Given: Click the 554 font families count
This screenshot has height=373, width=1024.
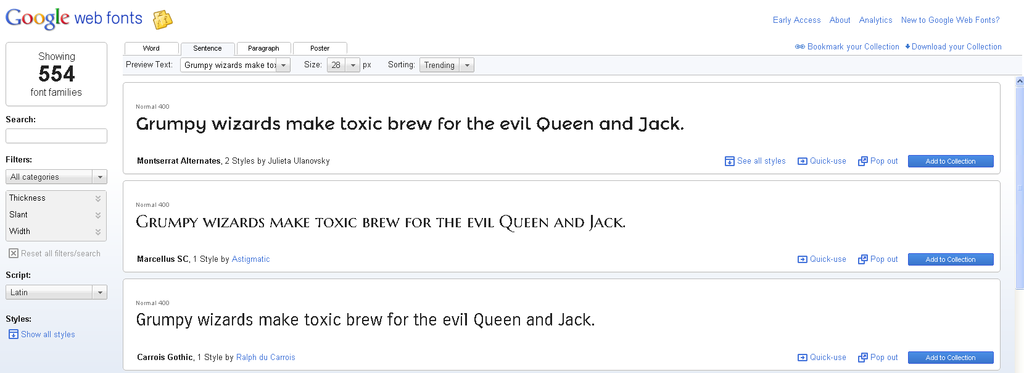Looking at the screenshot, I should pyautogui.click(x=56, y=74).
